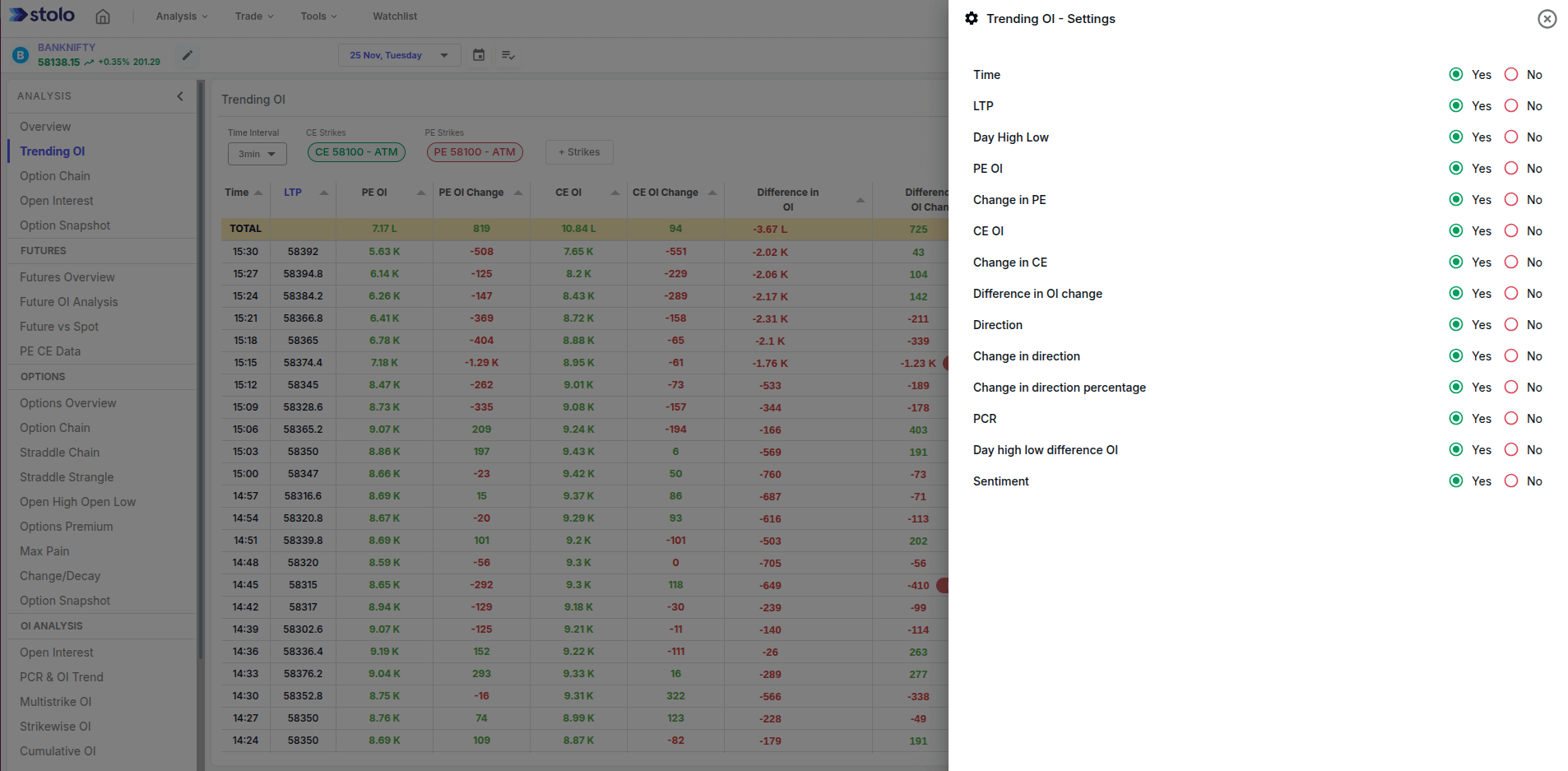Open the calendar date picker icon

point(479,55)
